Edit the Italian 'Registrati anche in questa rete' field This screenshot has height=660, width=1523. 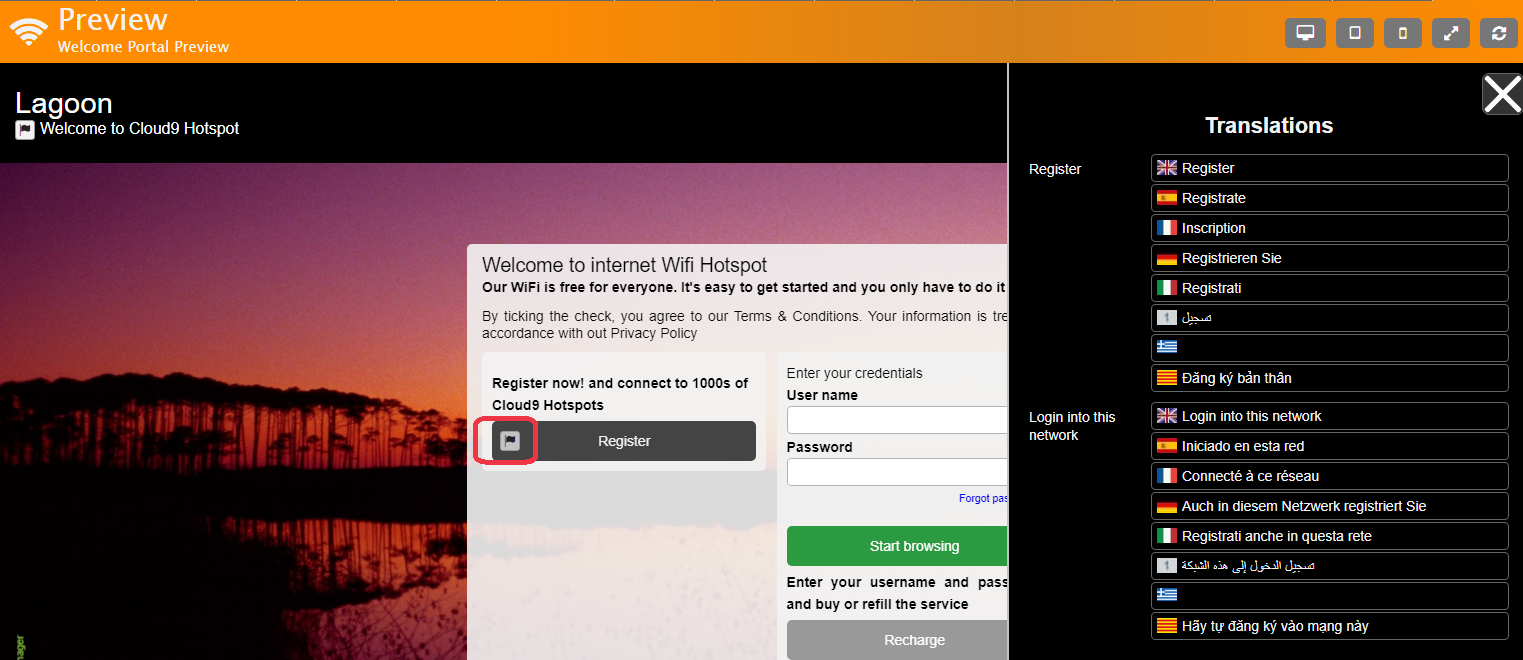(x=1340, y=536)
